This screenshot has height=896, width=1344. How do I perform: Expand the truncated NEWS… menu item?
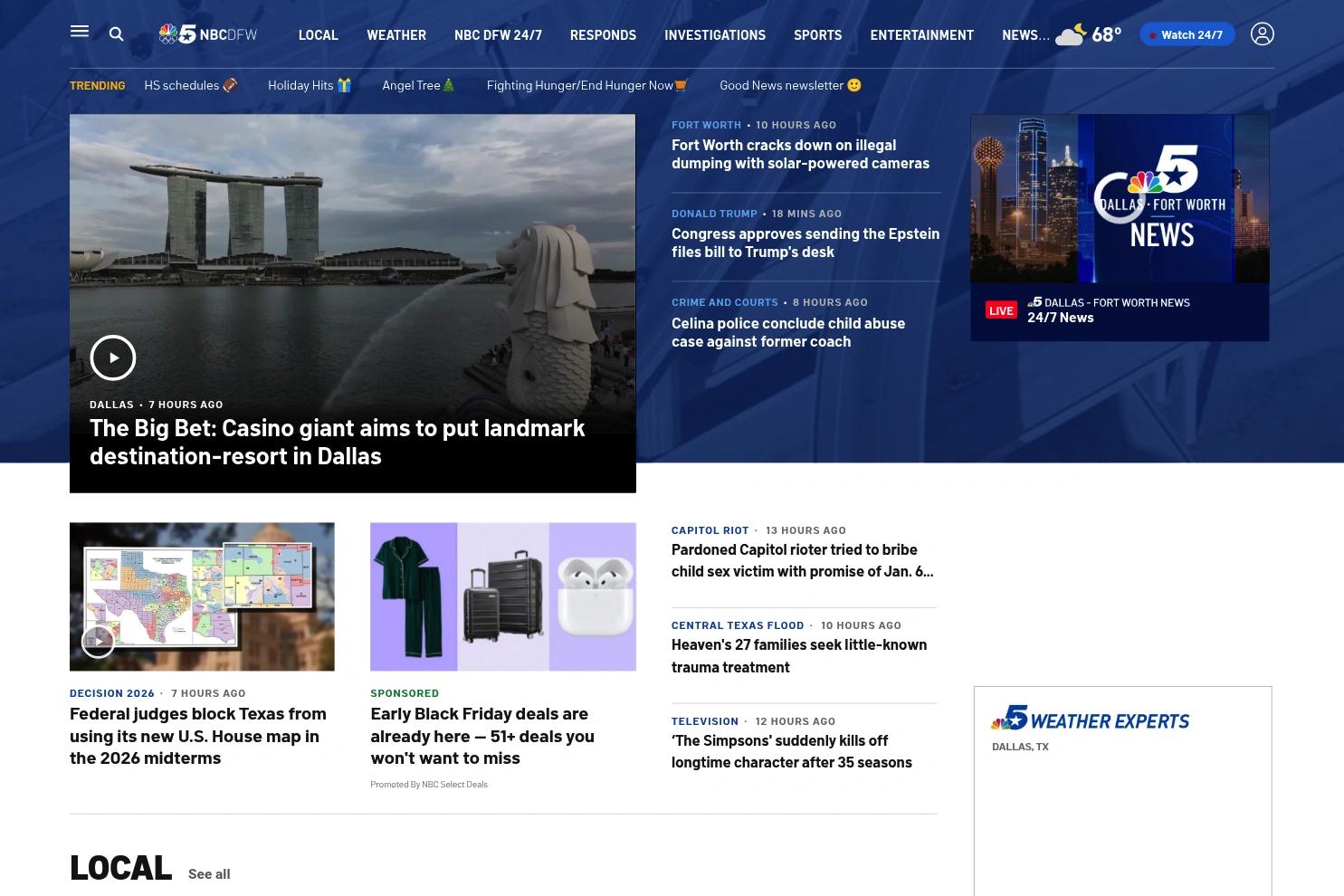[1025, 34]
